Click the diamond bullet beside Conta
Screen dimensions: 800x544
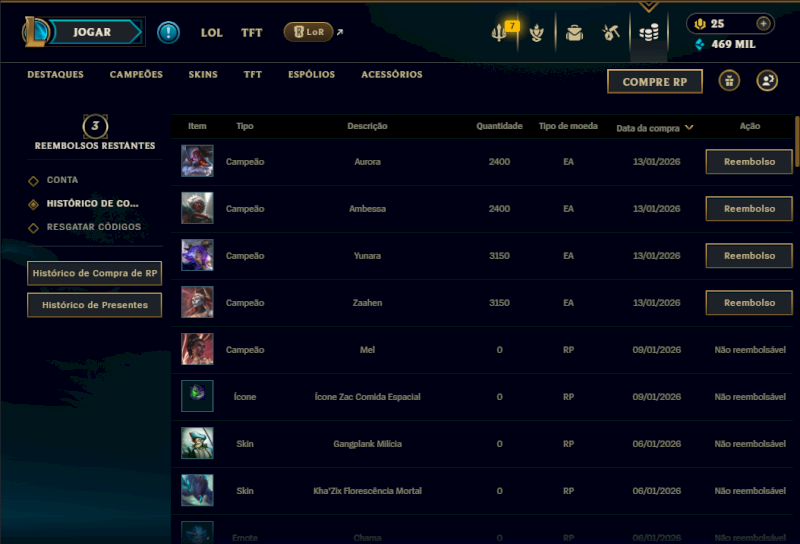click(x=33, y=181)
